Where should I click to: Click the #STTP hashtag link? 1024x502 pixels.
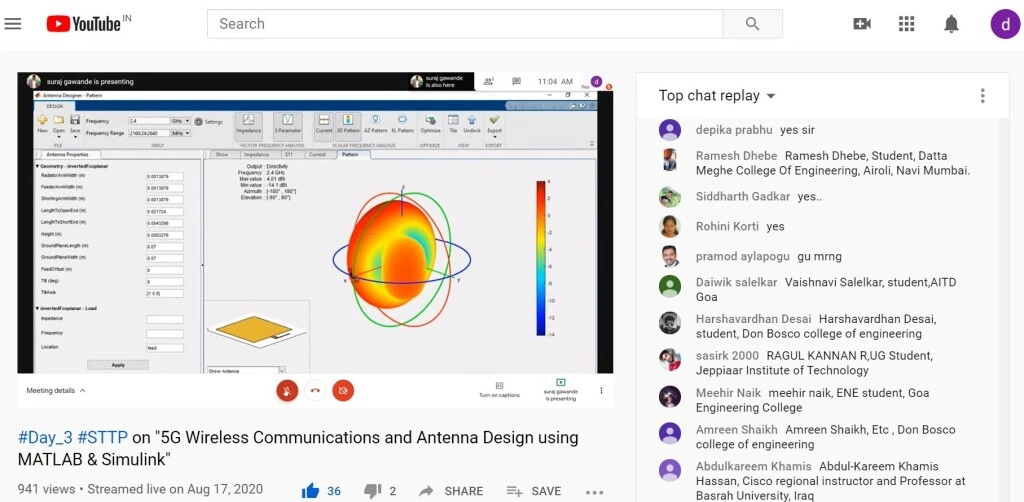tap(103, 437)
